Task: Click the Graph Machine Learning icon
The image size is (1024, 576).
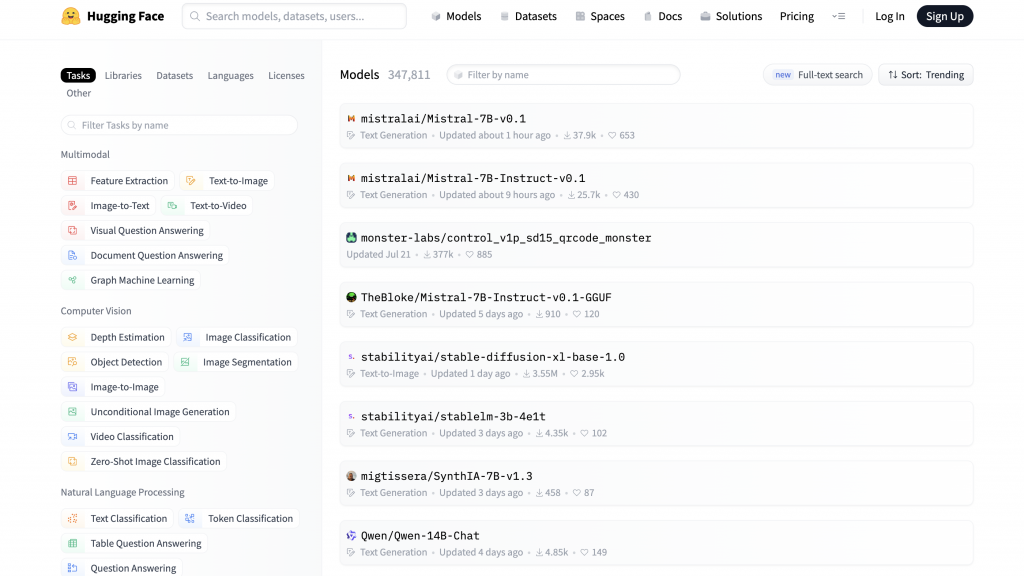Action: point(72,280)
